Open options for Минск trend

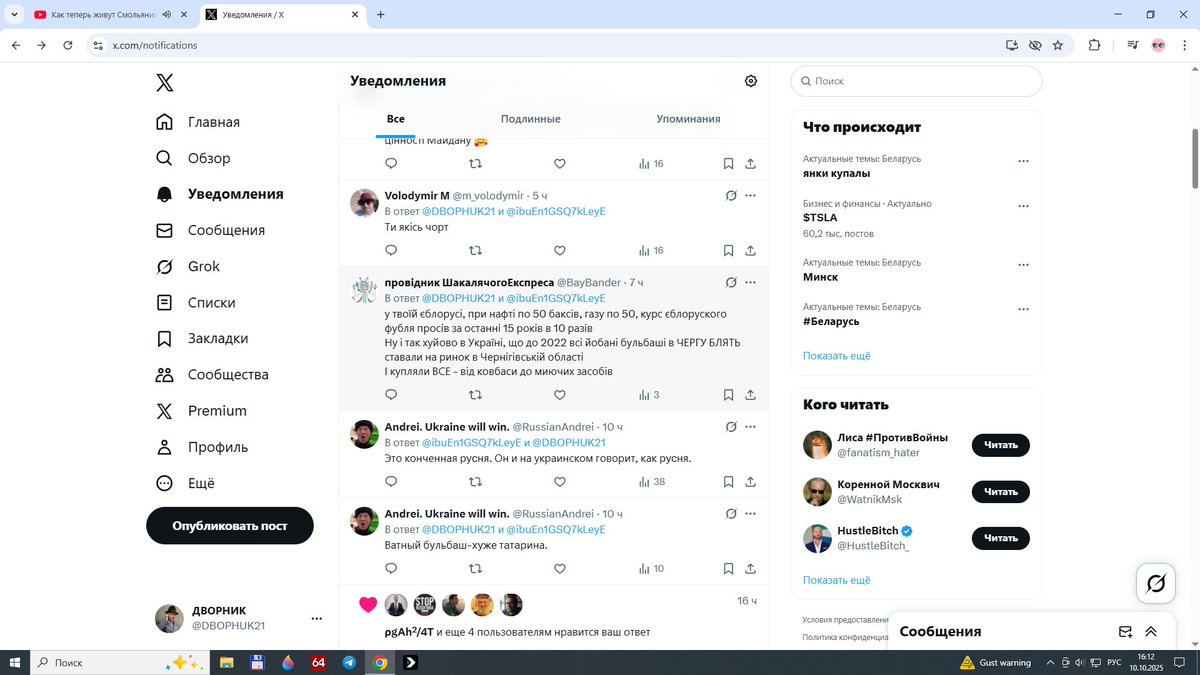click(1023, 265)
